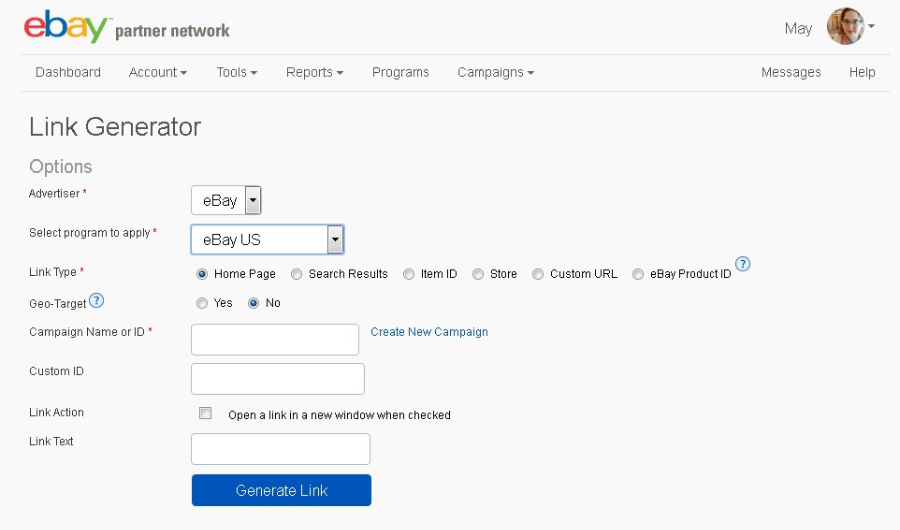Image resolution: width=900 pixels, height=530 pixels.
Task: Select the Store link type
Action: [478, 274]
